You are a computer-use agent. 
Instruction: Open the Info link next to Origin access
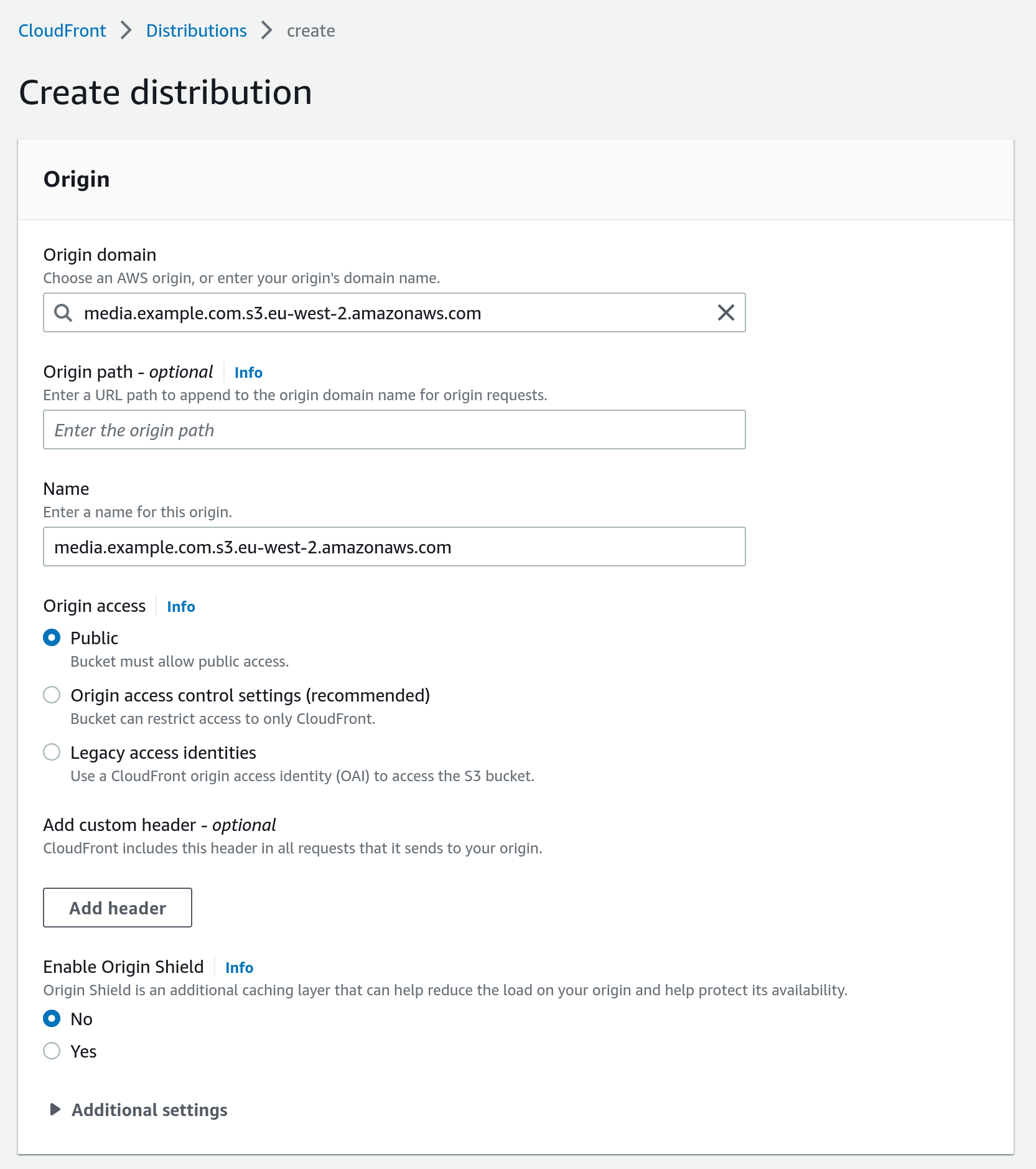pyautogui.click(x=180, y=606)
